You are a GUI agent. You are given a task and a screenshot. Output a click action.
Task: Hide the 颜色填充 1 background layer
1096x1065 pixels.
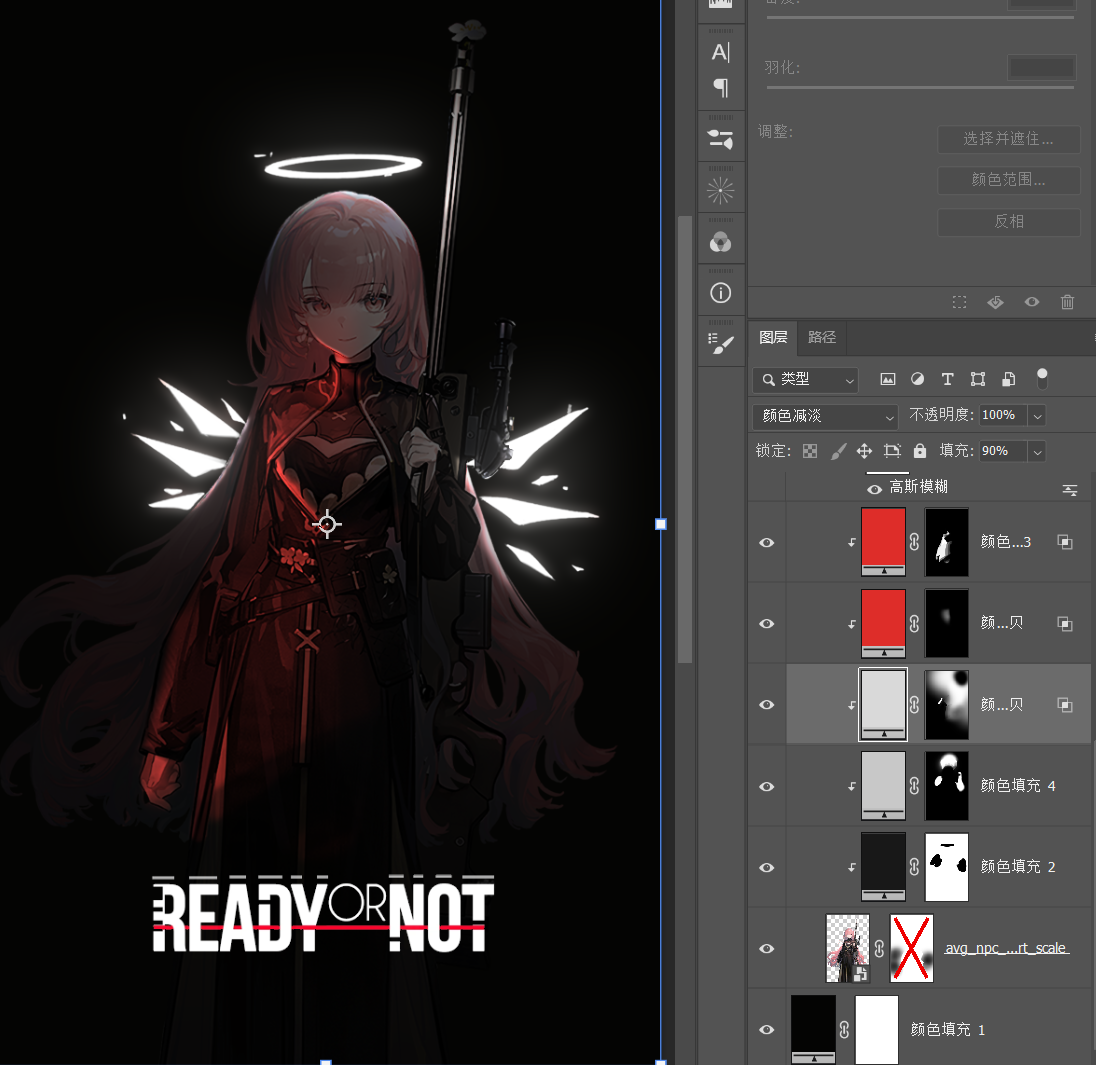767,1029
